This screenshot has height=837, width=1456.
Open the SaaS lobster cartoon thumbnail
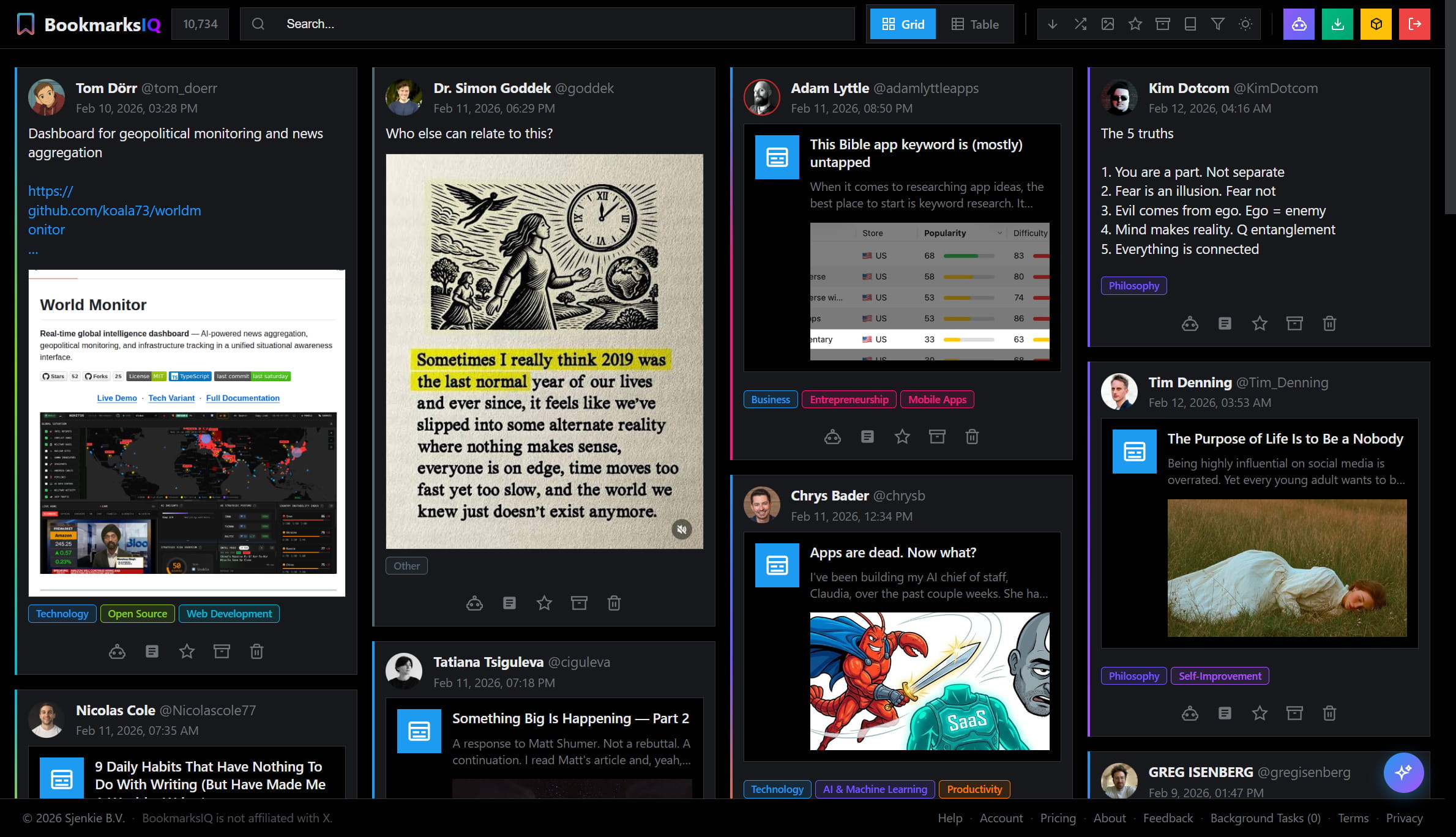coord(930,682)
